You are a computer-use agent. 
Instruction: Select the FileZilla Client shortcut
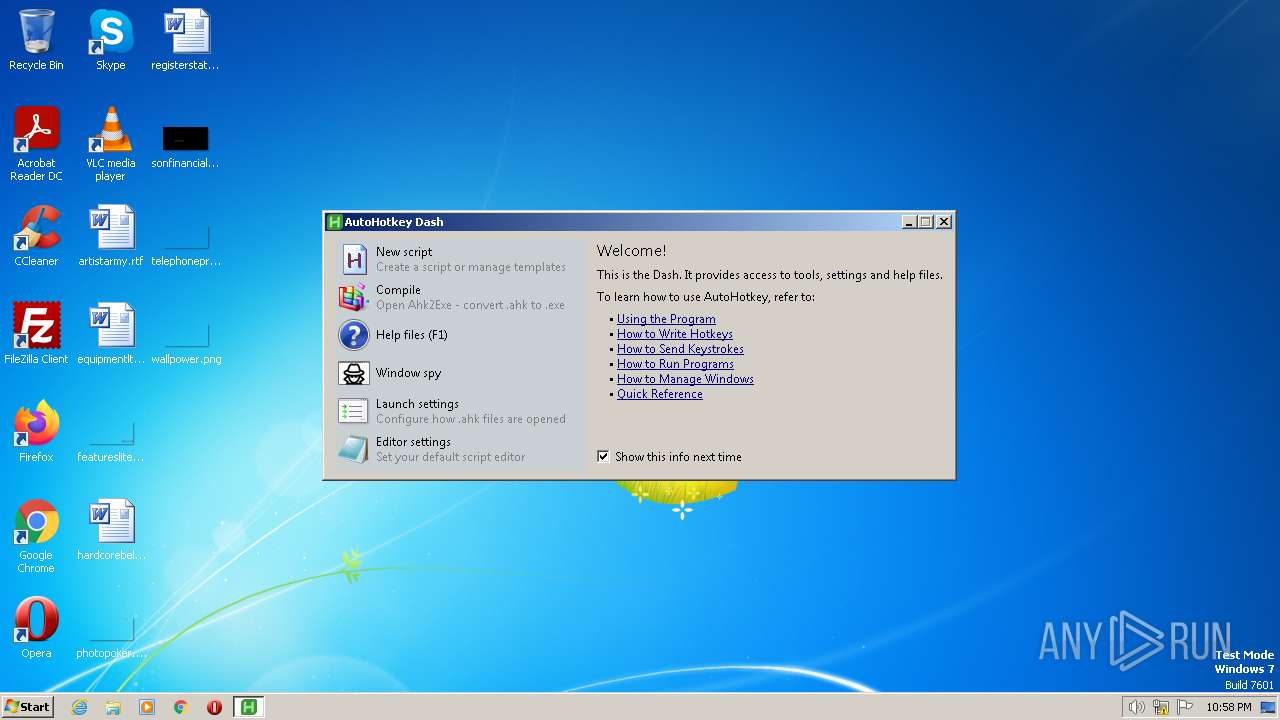[36, 334]
